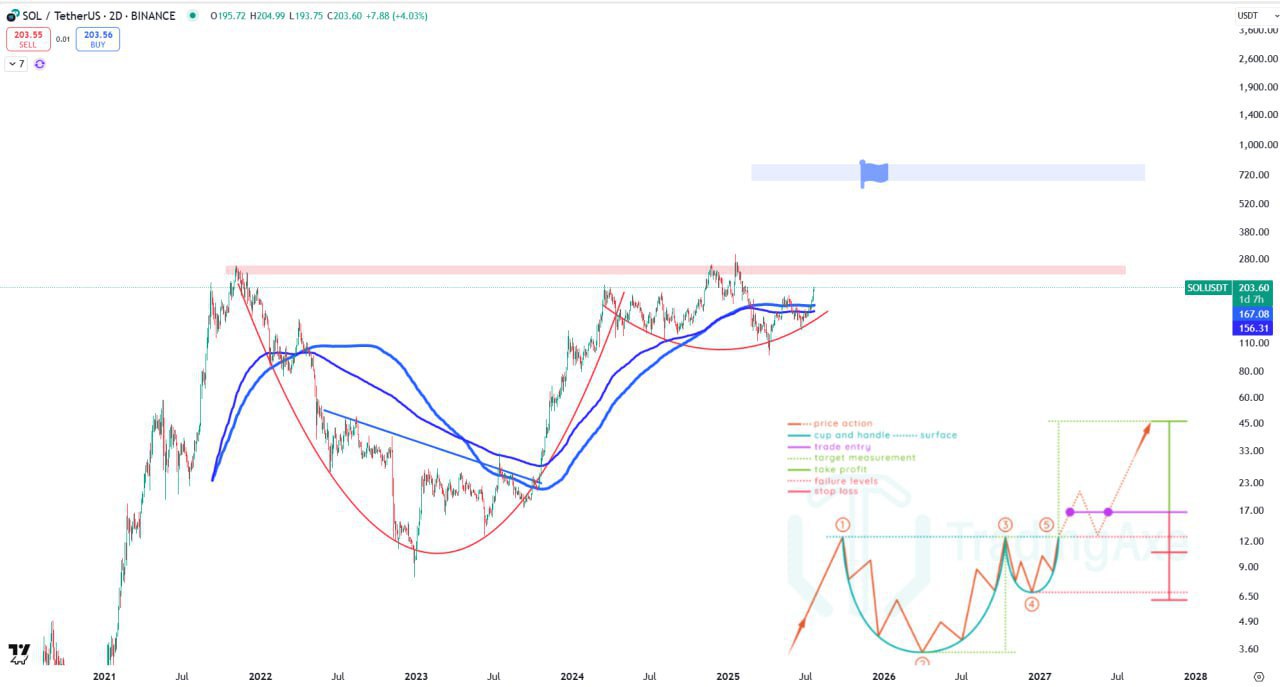Click the 2025 label on time axis
Viewport: 1280px width, 687px height.
(728, 677)
